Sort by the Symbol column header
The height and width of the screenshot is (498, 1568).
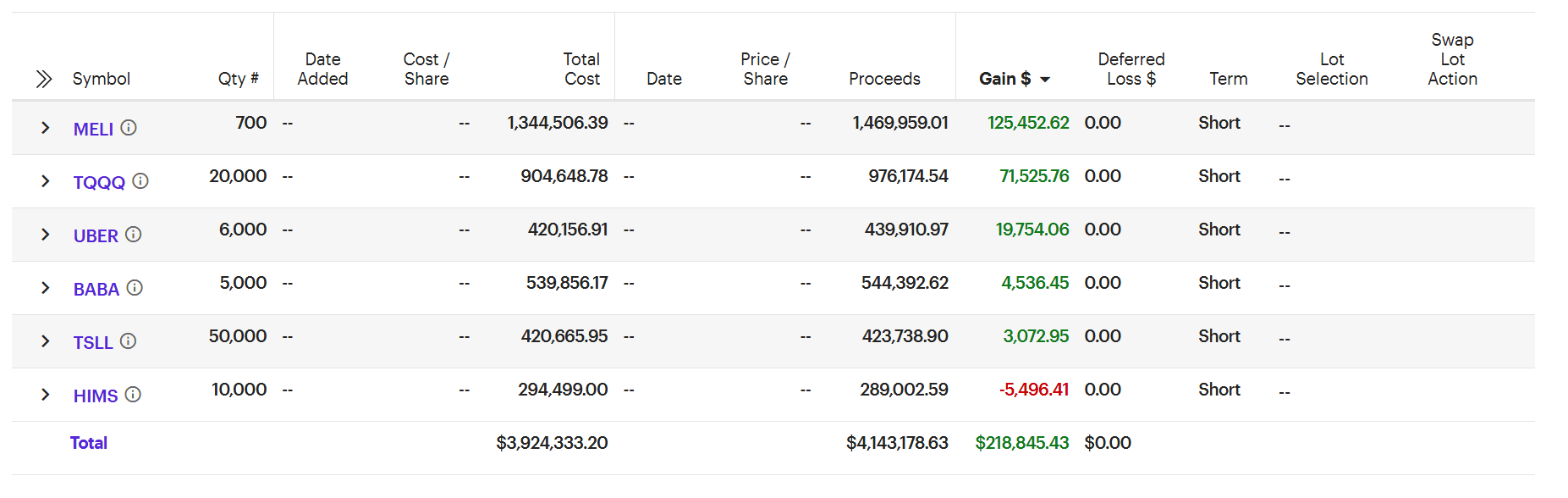pos(101,79)
